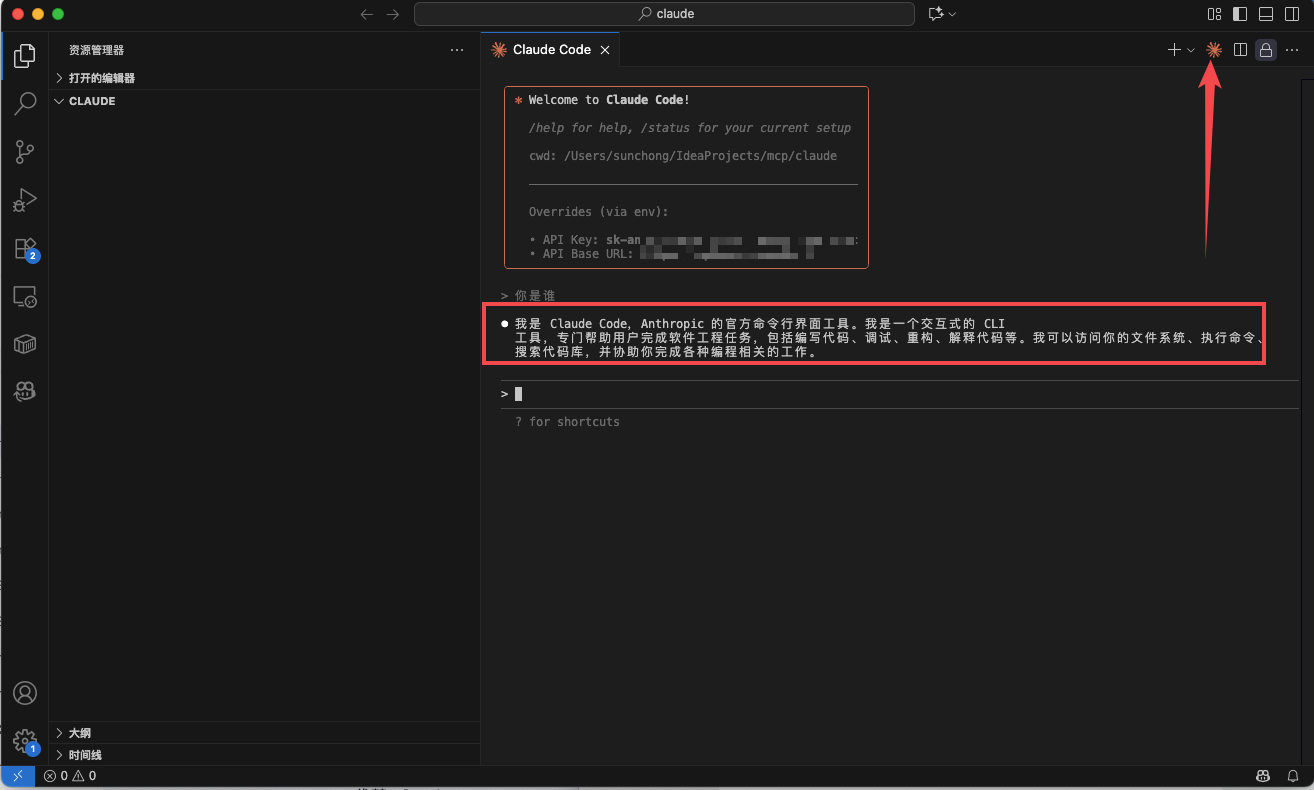Close the Claude Code tab
This screenshot has height=790, width=1314.
coord(604,50)
